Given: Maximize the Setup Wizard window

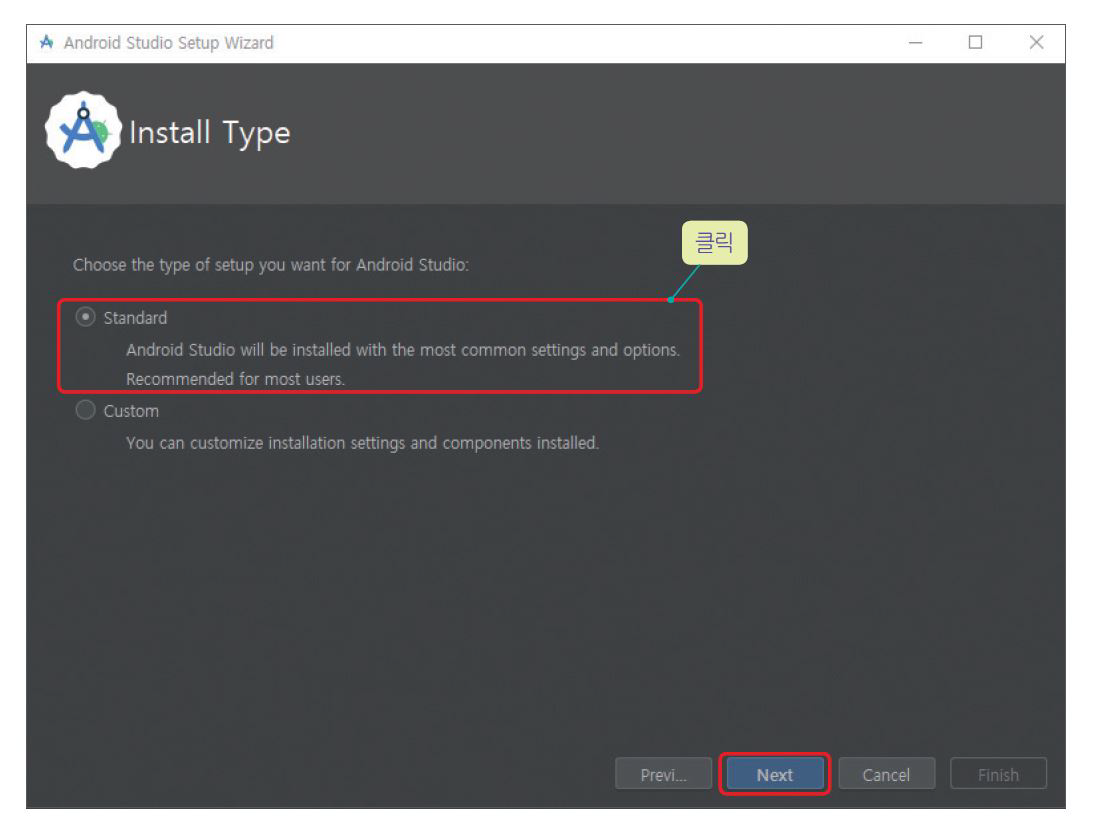Looking at the screenshot, I should pyautogui.click(x=975, y=43).
